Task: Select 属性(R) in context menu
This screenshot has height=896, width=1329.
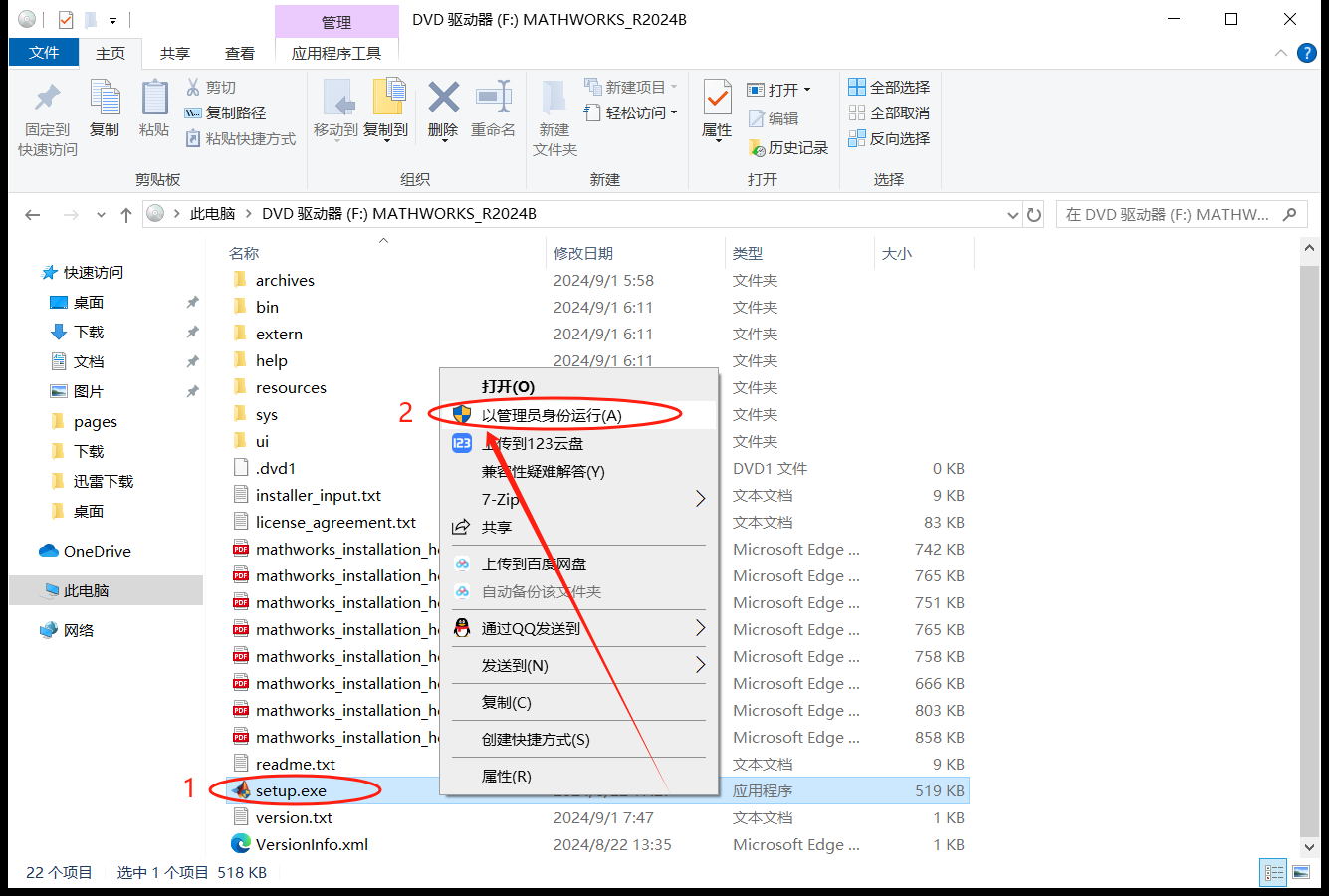Action: pyautogui.click(x=578, y=776)
